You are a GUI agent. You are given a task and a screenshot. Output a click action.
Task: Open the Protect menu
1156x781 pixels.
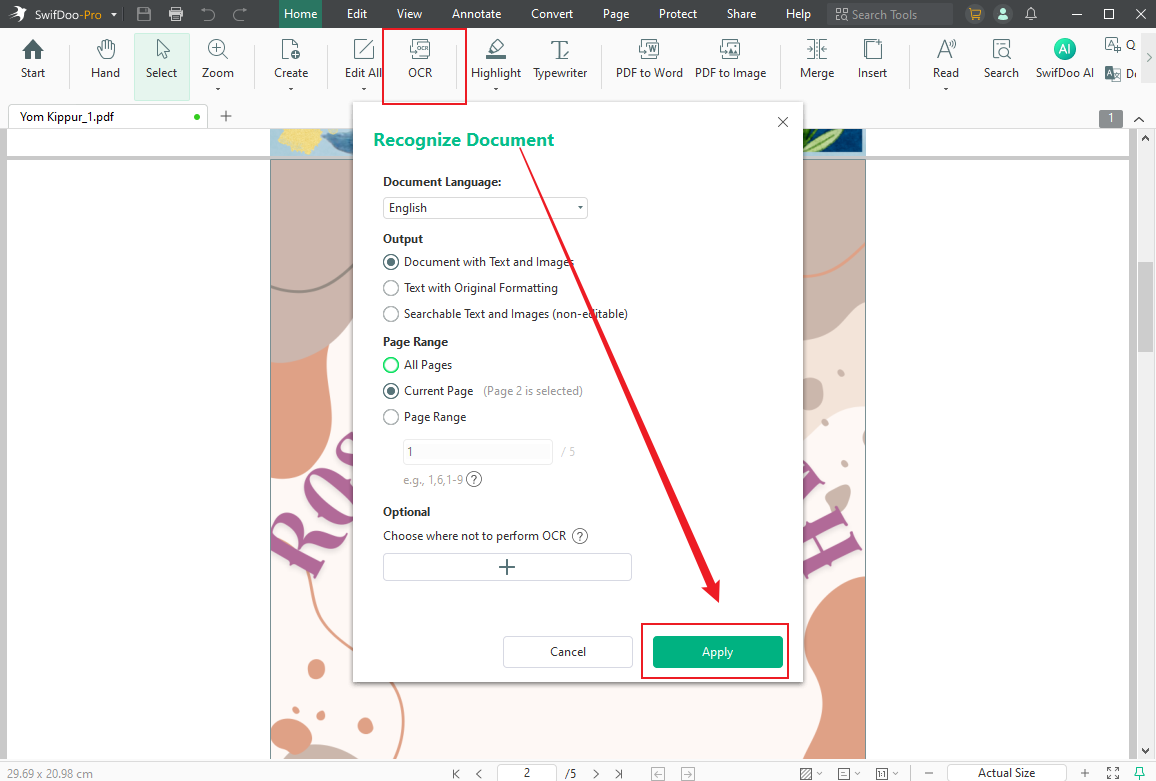tap(678, 13)
